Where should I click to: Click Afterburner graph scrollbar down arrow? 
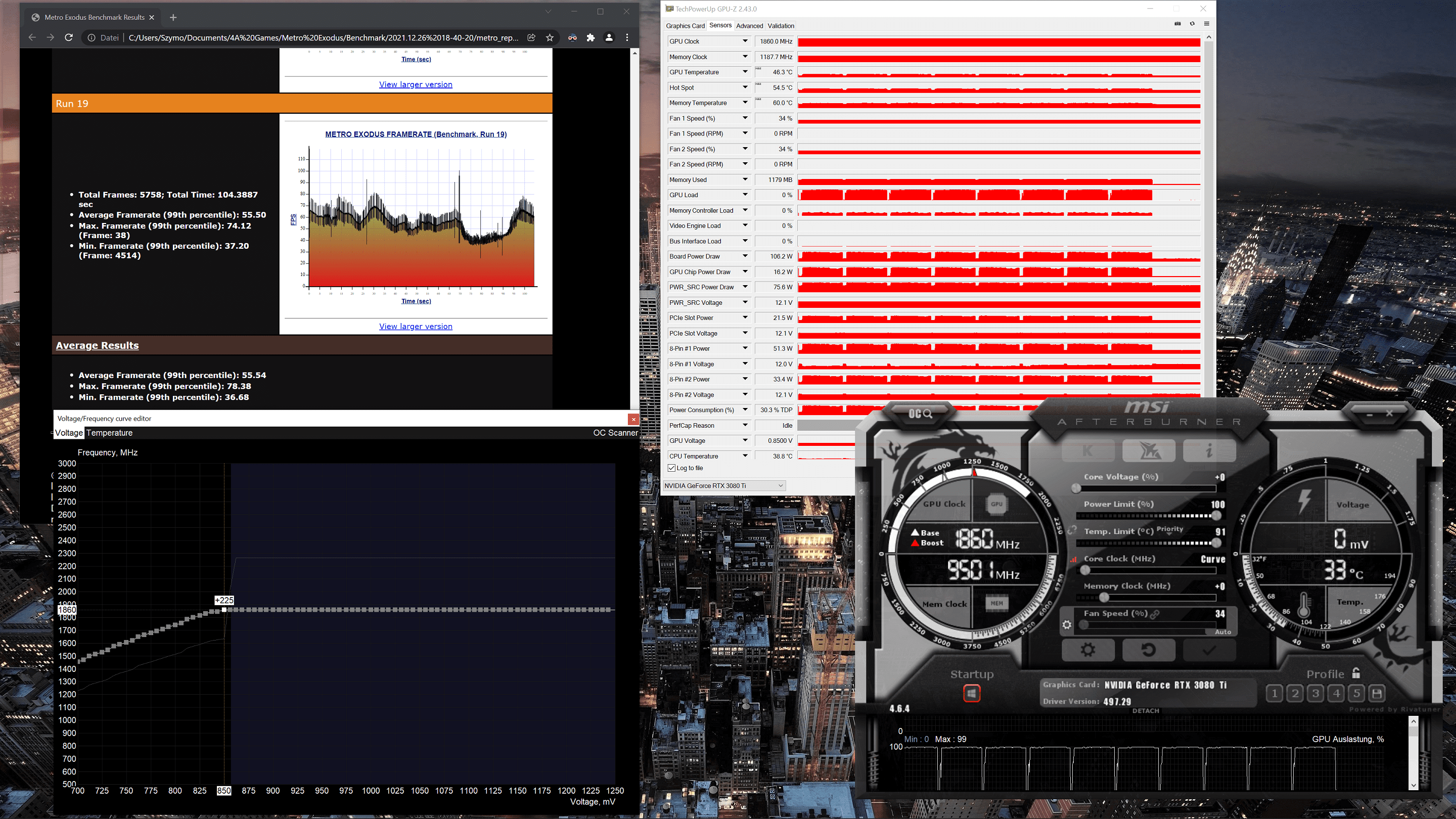point(1413,785)
